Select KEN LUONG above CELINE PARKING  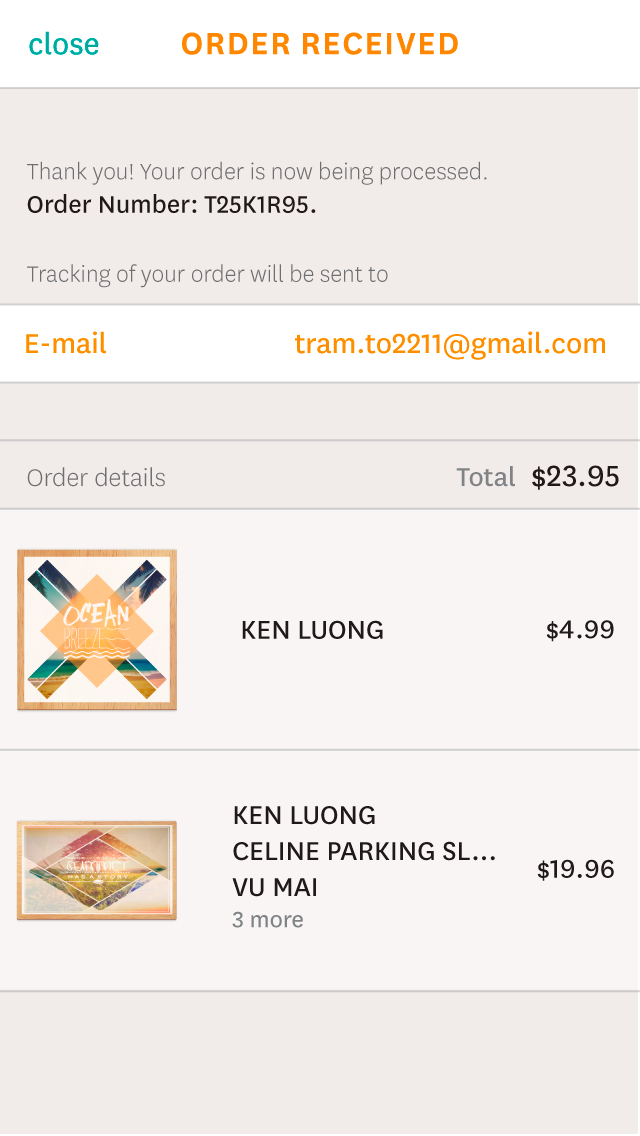click(x=304, y=815)
